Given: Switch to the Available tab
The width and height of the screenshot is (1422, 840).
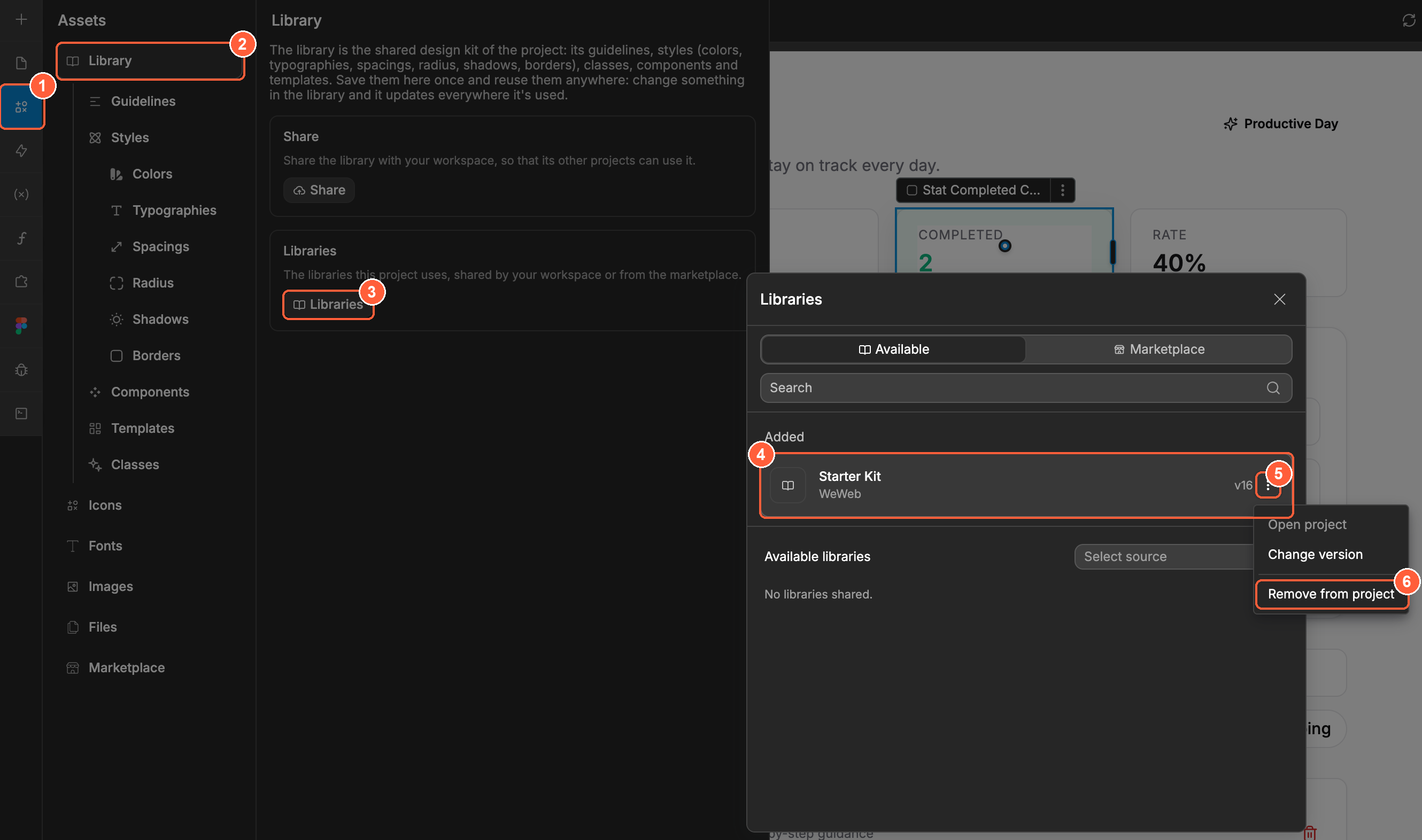Looking at the screenshot, I should click(x=894, y=349).
